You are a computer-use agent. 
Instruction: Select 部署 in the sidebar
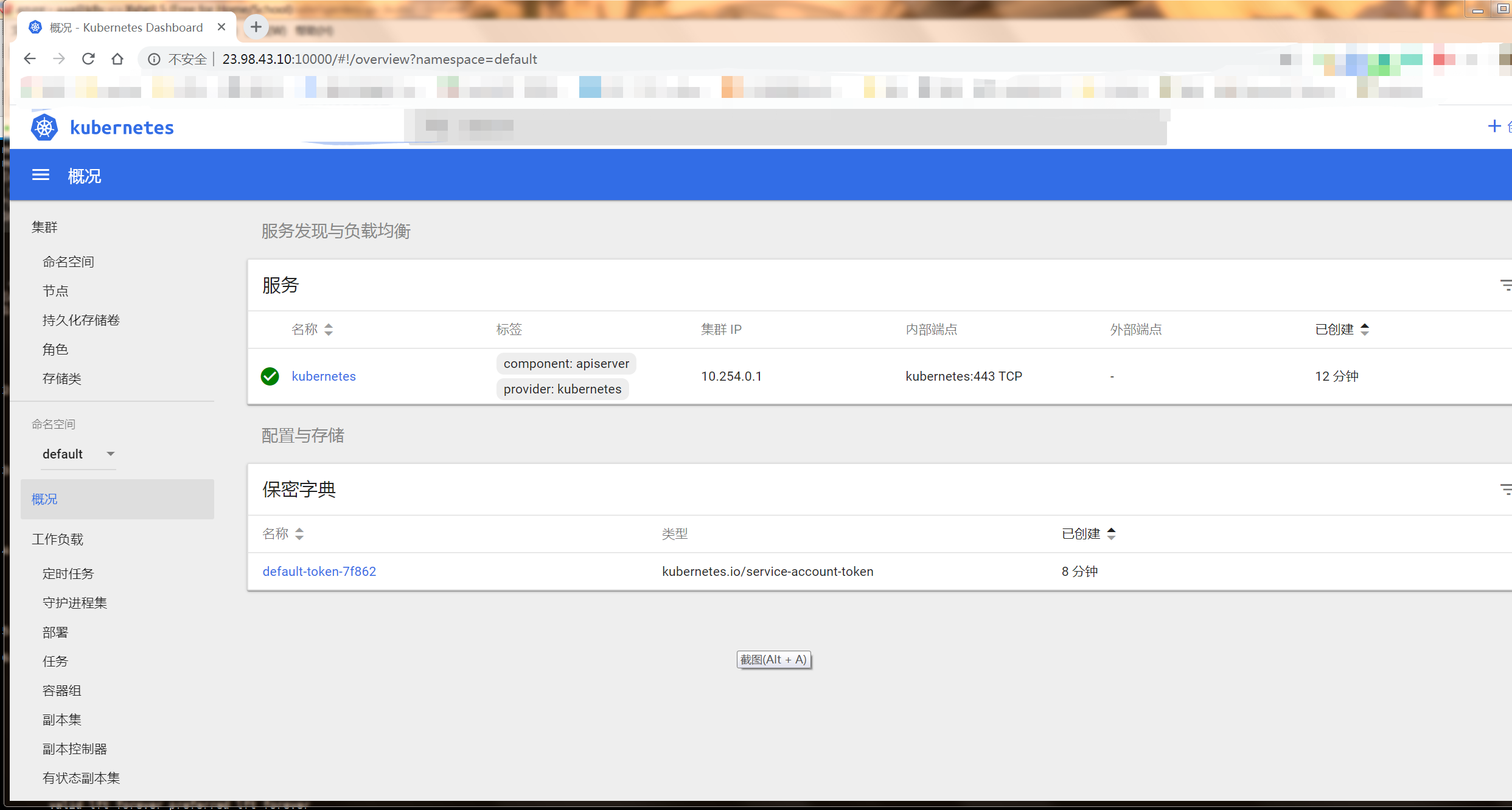tap(55, 632)
